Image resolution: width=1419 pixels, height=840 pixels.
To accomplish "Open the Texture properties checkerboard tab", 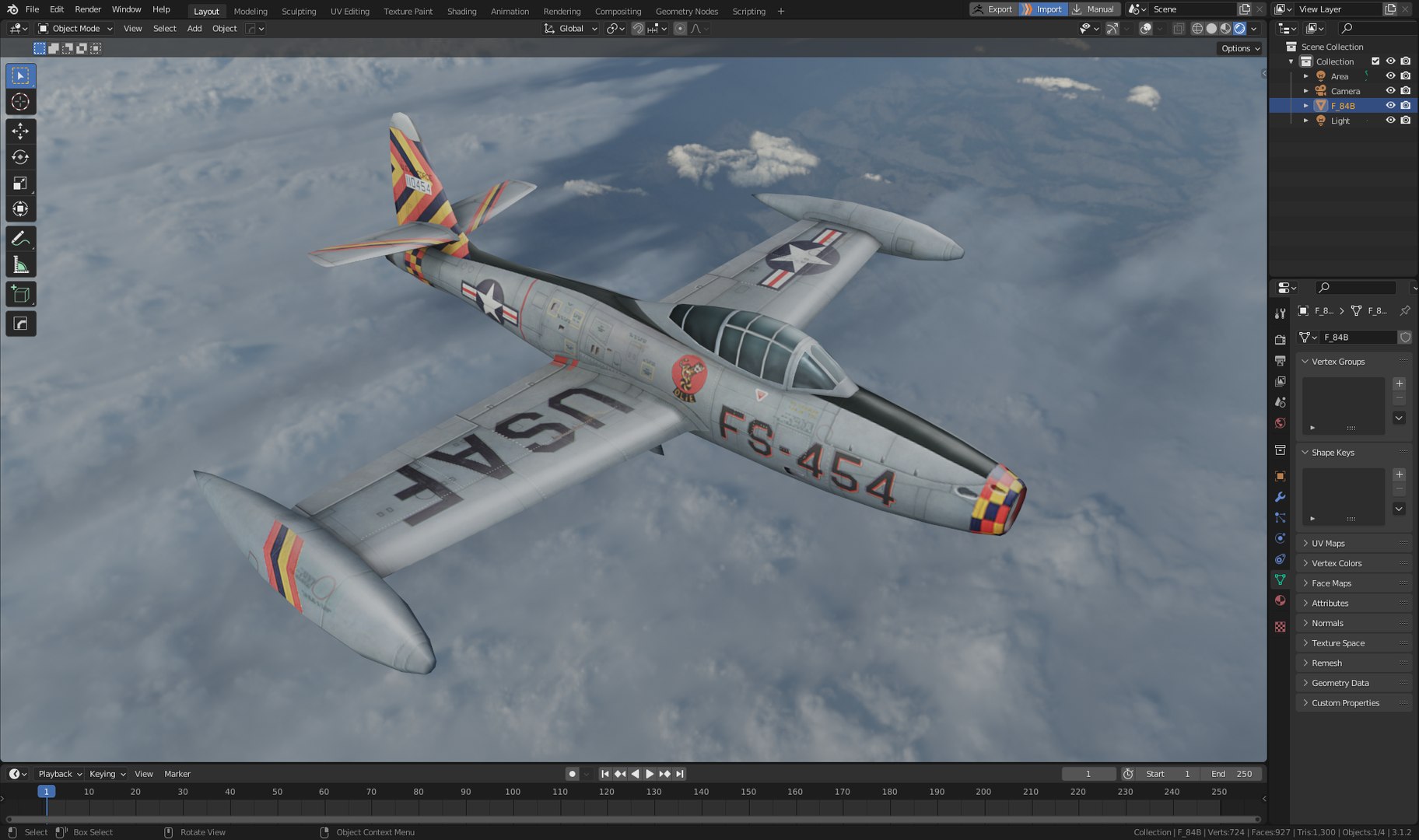I will (x=1280, y=627).
